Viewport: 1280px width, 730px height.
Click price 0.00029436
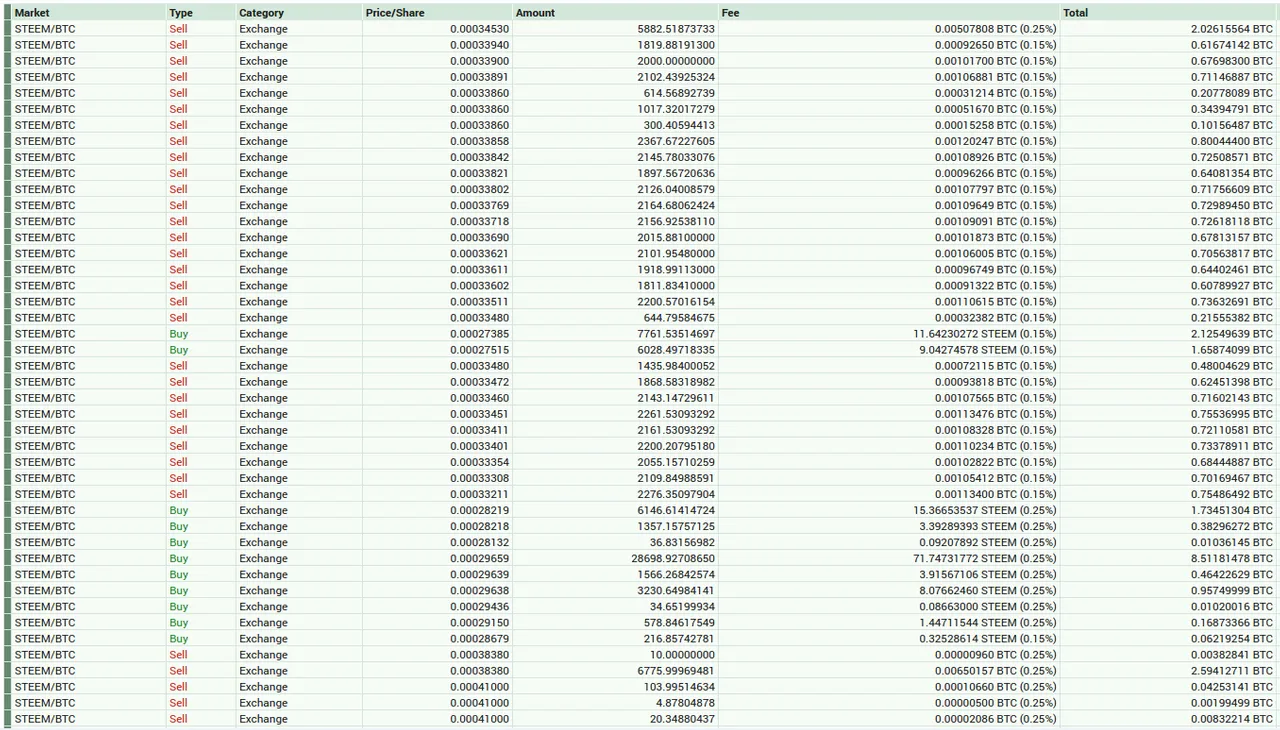click(x=479, y=606)
